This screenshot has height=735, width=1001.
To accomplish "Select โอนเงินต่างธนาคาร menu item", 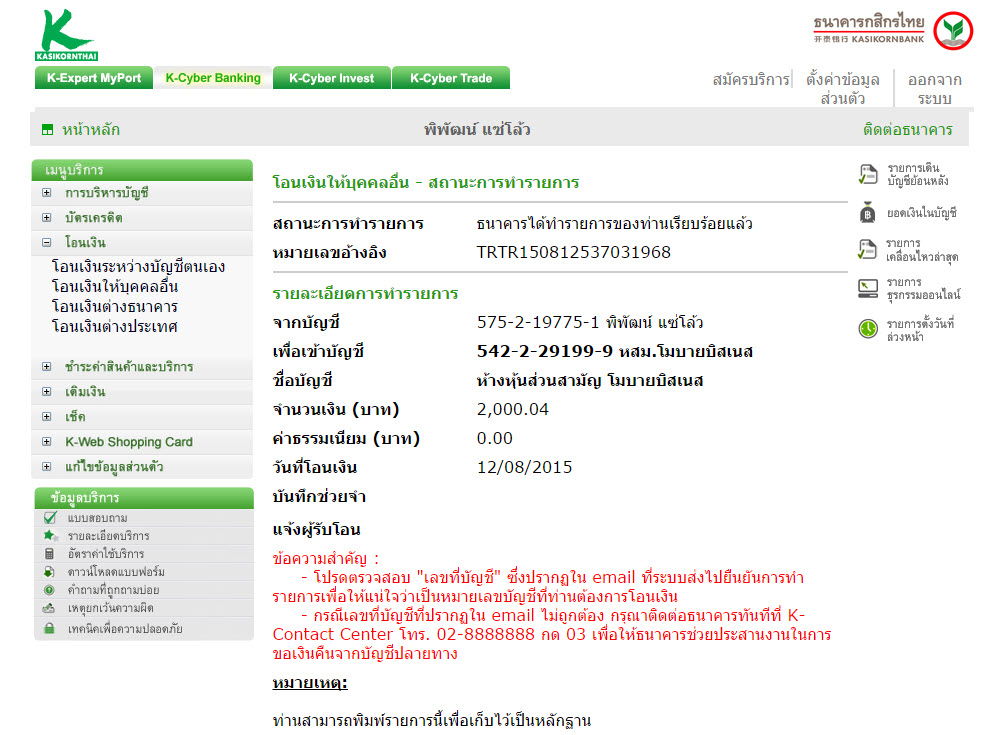I will pyautogui.click(x=114, y=306).
